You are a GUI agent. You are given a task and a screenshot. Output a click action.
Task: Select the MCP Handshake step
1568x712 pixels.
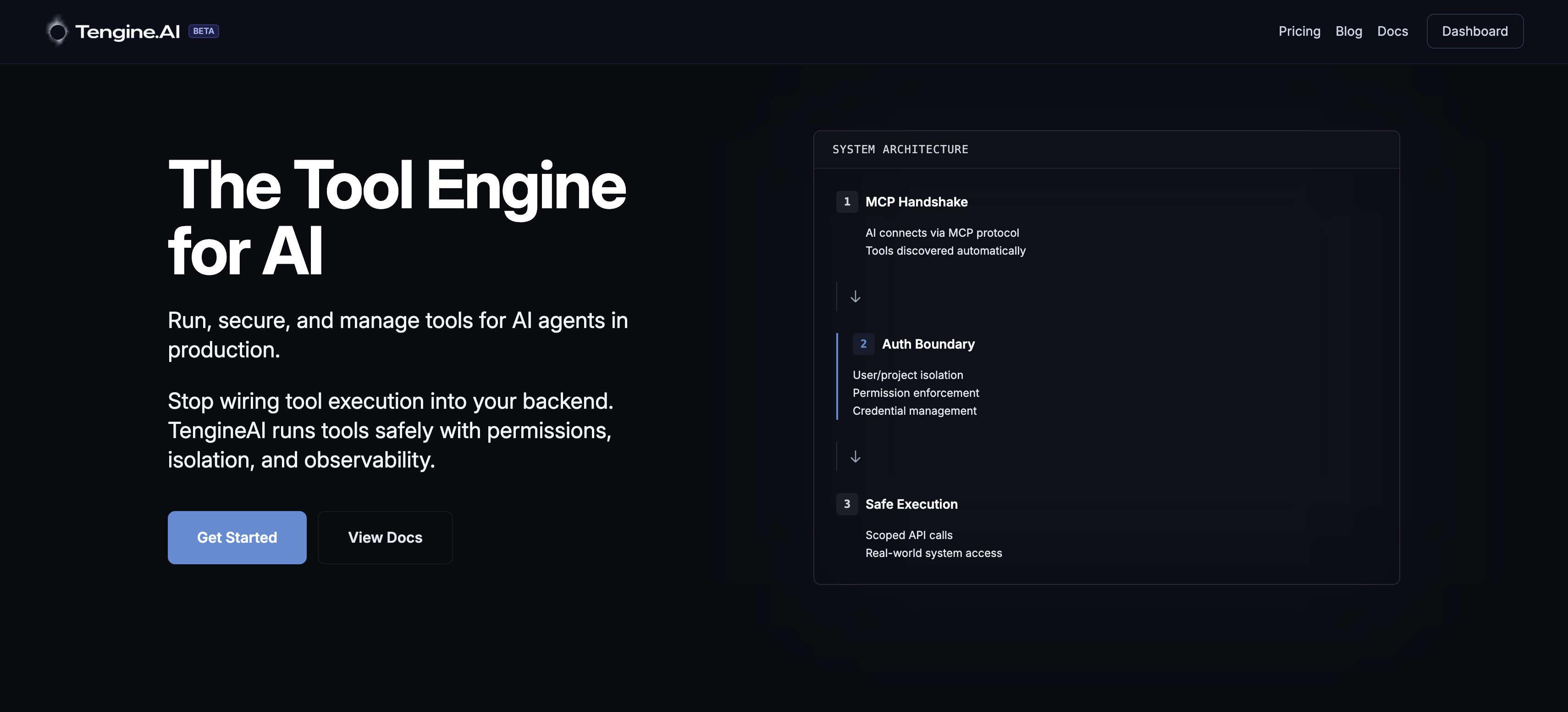(x=917, y=201)
